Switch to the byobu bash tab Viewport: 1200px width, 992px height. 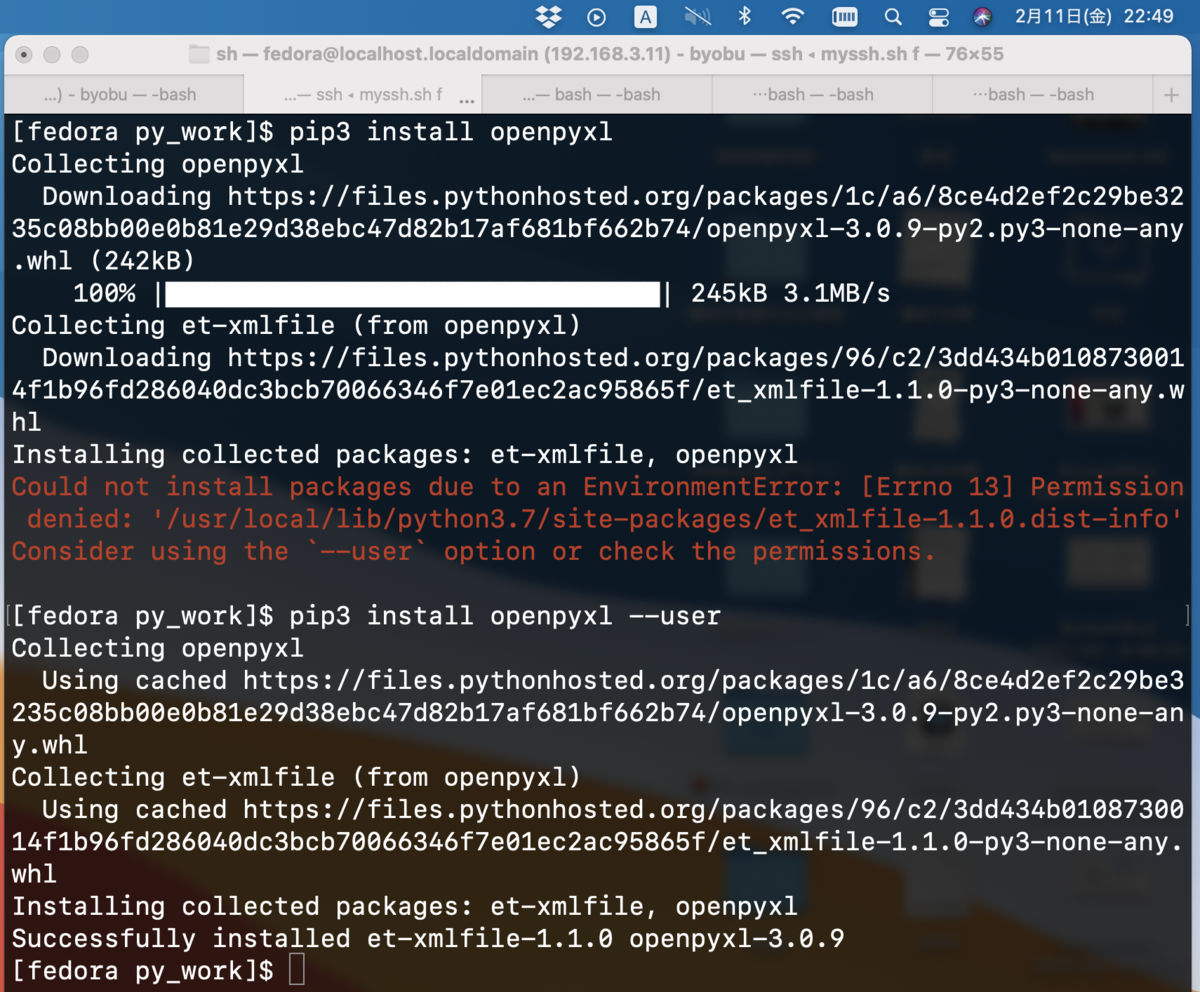[x=125, y=93]
